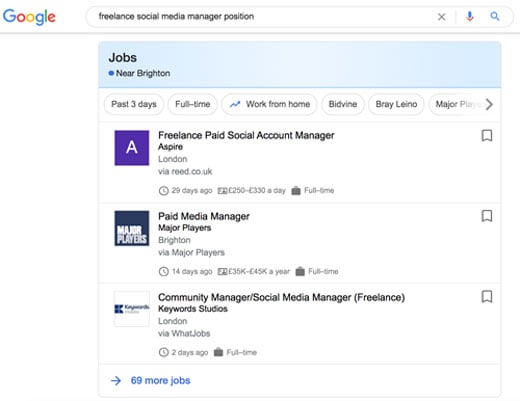Click the Major Players company logo

pos(132,228)
